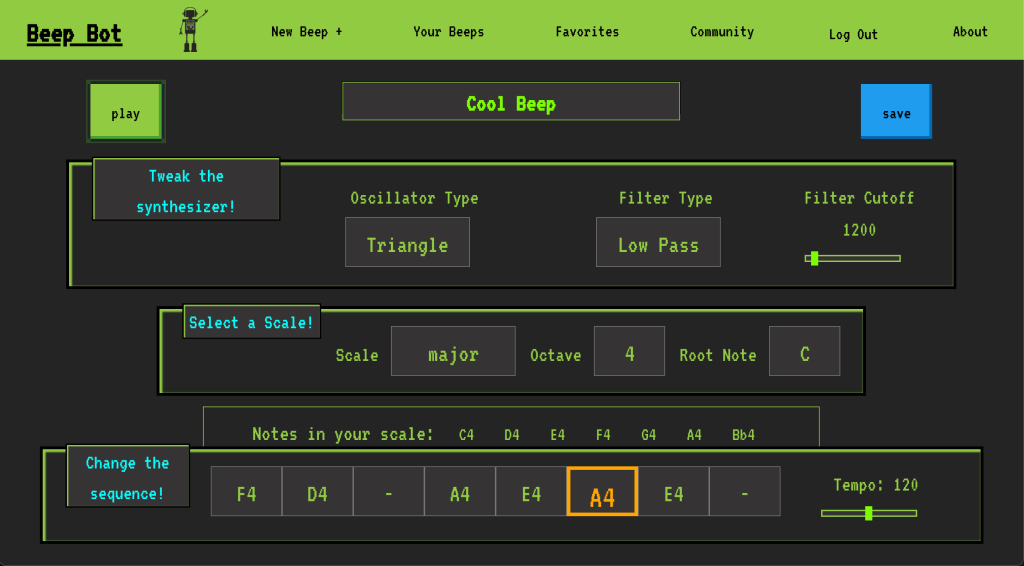Click the Beep Bot robot mascot icon
Viewport: 1024px width, 566px height.
click(x=190, y=30)
